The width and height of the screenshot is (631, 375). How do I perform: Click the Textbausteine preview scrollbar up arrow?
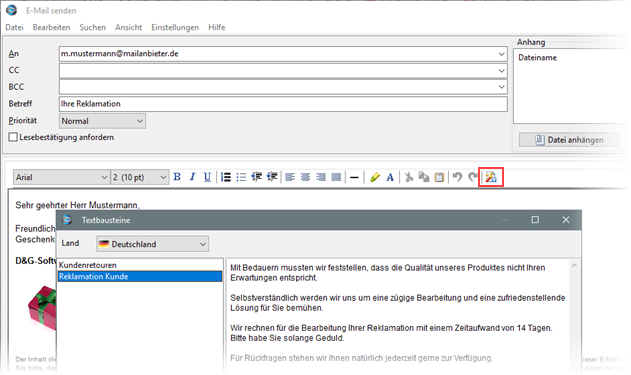(574, 266)
